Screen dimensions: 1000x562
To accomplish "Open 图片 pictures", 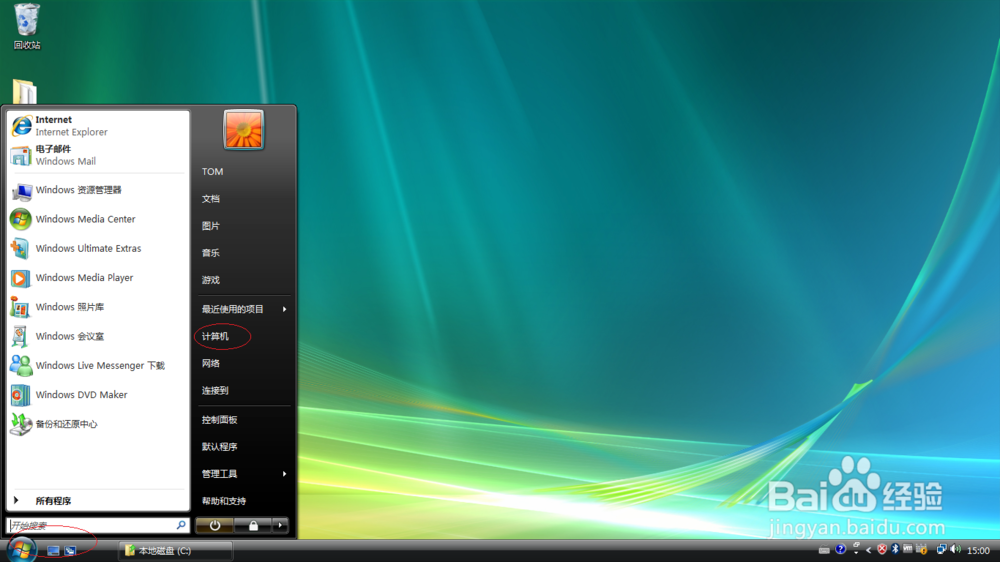I will point(211,226).
